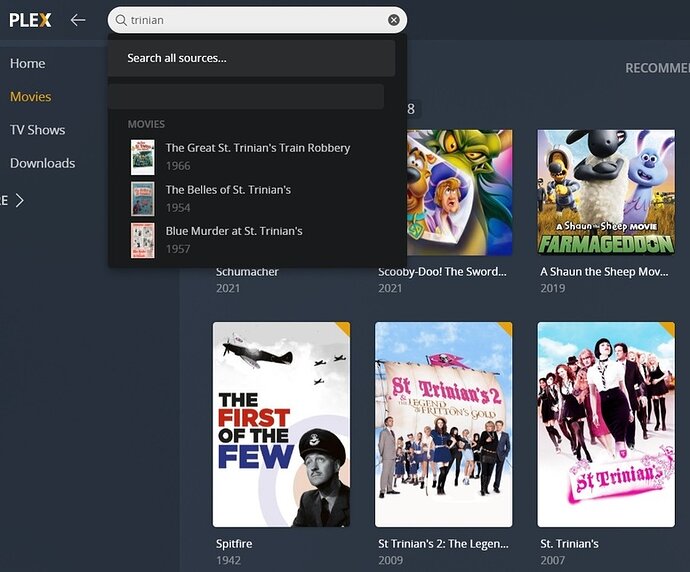
Task: Expand the sidebar chevron below Downloads
Action: click(x=19, y=201)
